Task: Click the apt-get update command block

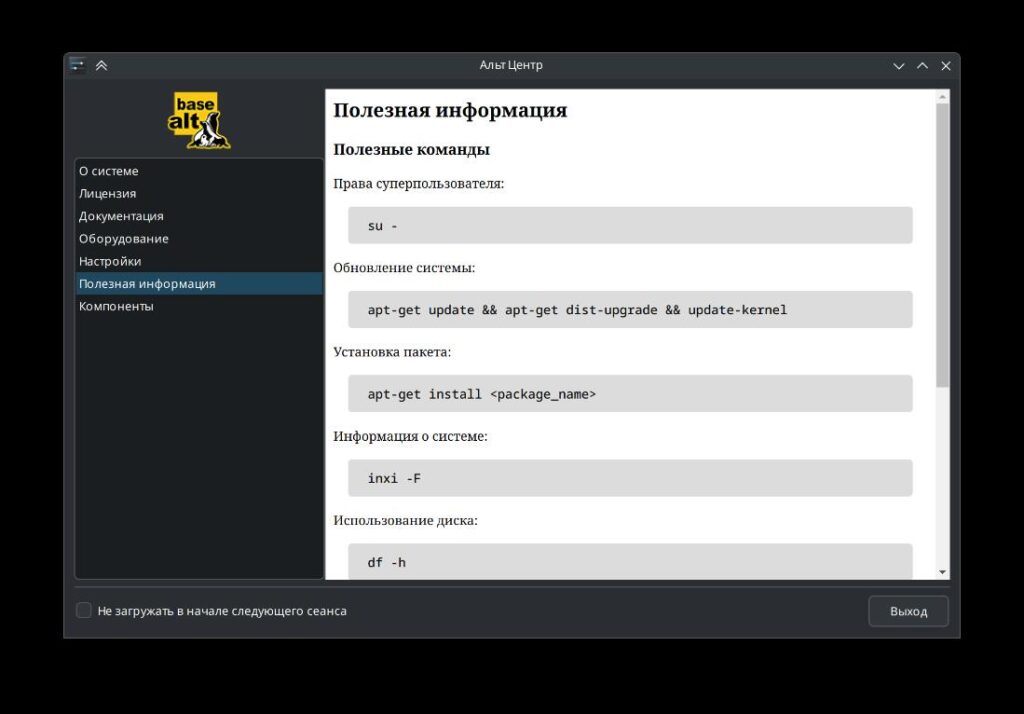Action: point(630,310)
